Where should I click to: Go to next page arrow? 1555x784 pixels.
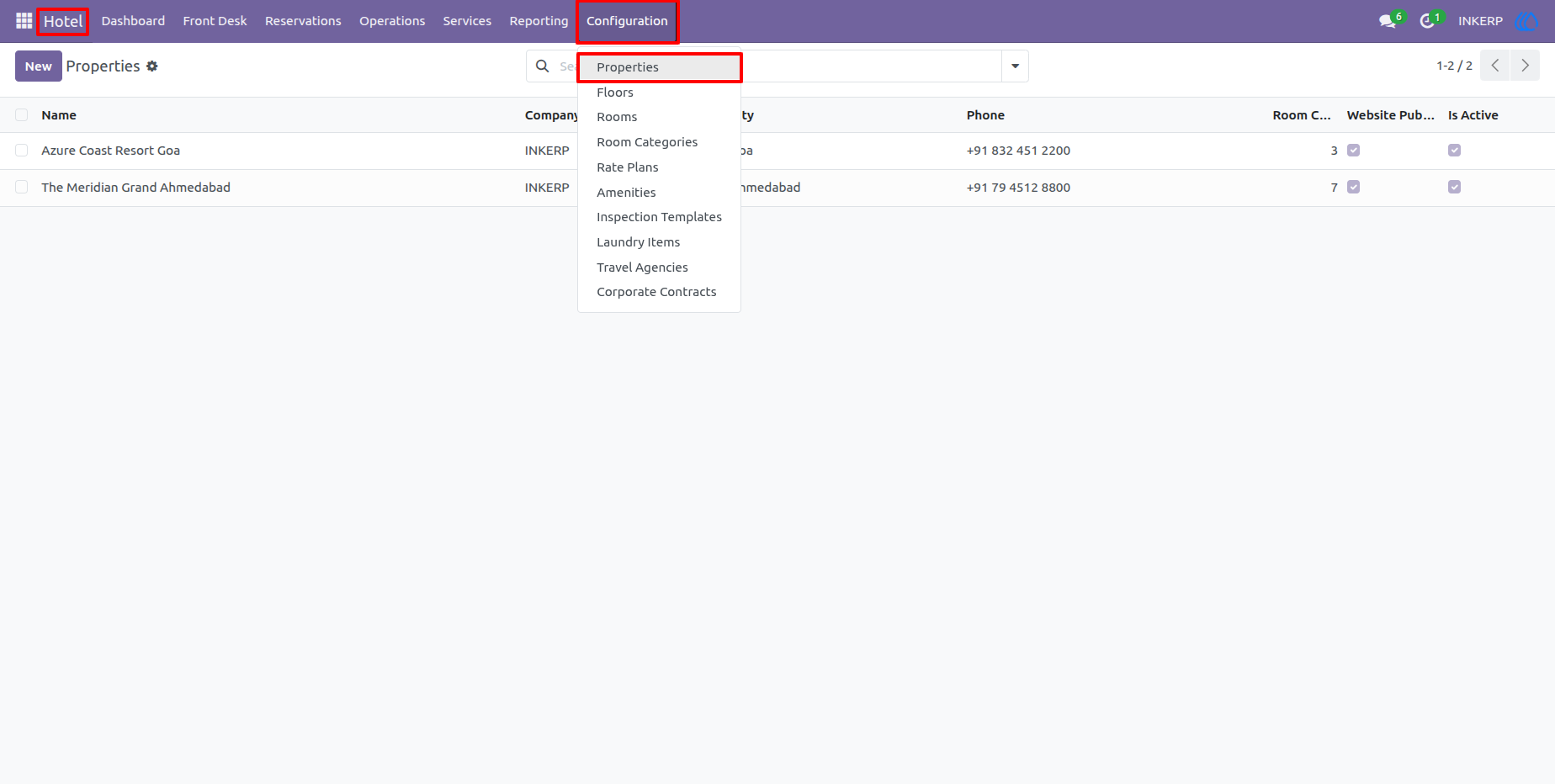tap(1525, 66)
